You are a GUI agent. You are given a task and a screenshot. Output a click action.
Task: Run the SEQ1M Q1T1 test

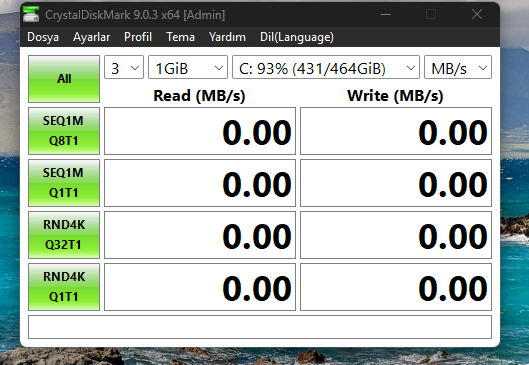coord(64,183)
